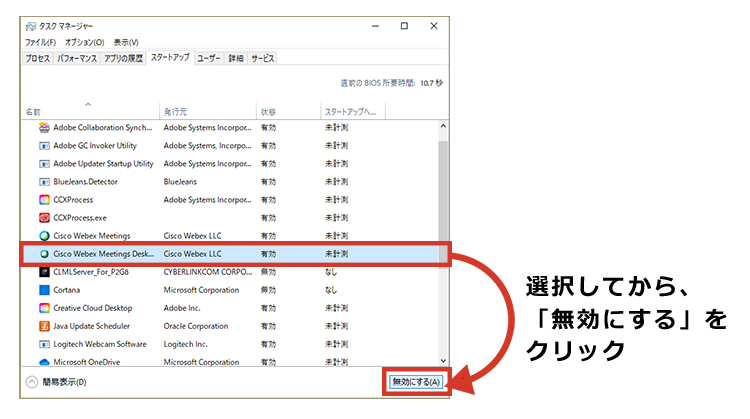Click the list scrollbar thumb
Image resolution: width=750 pixels, height=419 pixels.
pos(443,203)
